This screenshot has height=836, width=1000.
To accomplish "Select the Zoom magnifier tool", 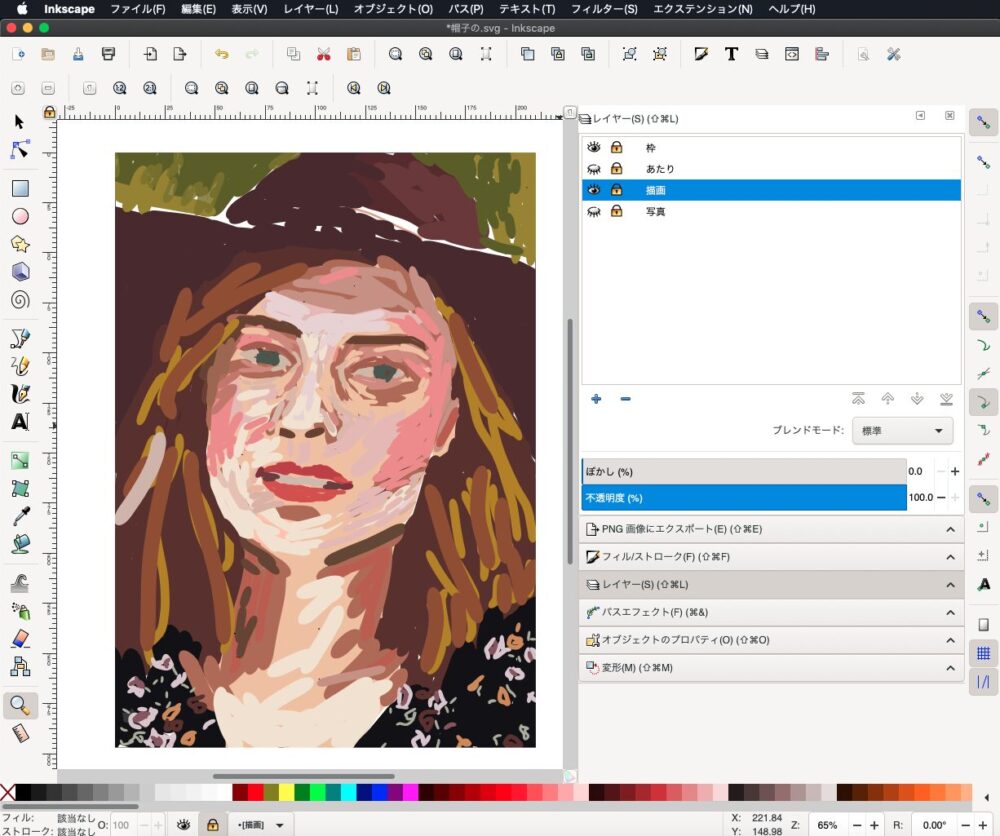I will [19, 706].
